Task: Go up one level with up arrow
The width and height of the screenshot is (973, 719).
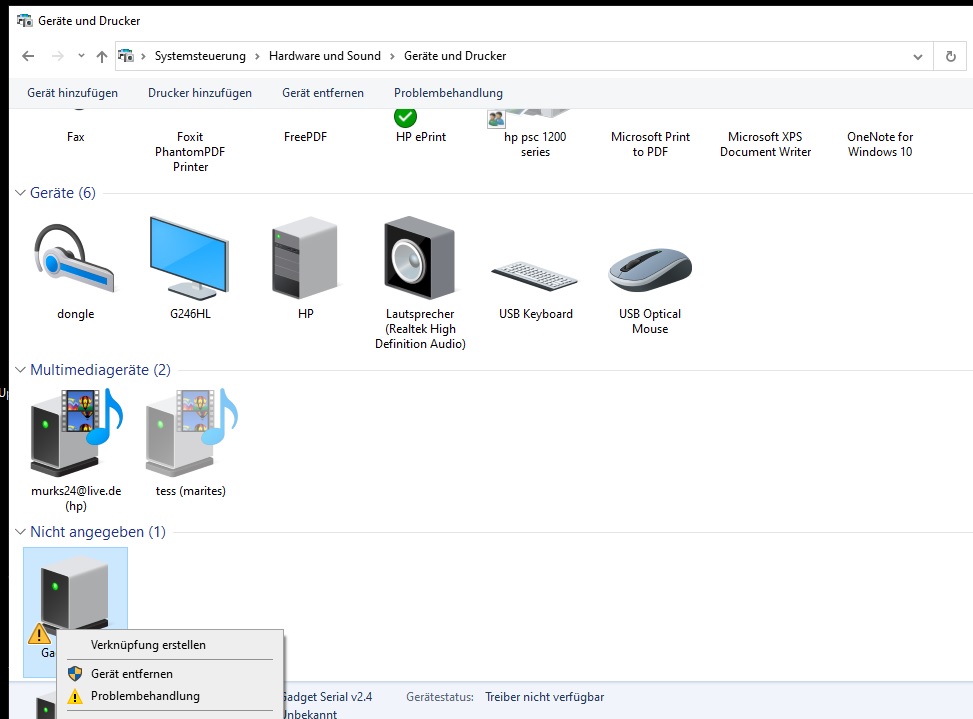Action: pyautogui.click(x=102, y=56)
